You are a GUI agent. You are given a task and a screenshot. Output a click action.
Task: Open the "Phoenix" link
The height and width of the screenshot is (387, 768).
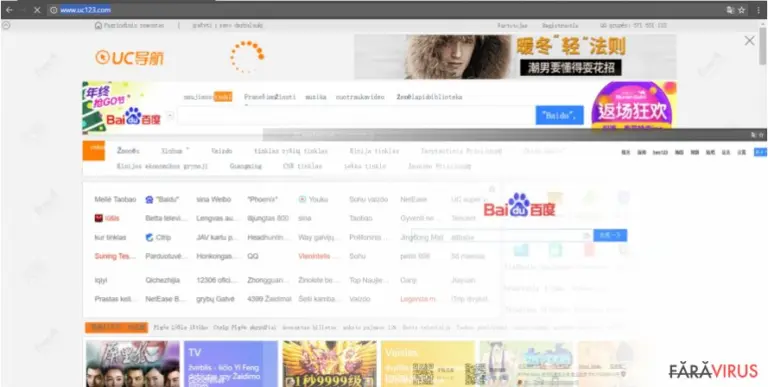coord(263,199)
